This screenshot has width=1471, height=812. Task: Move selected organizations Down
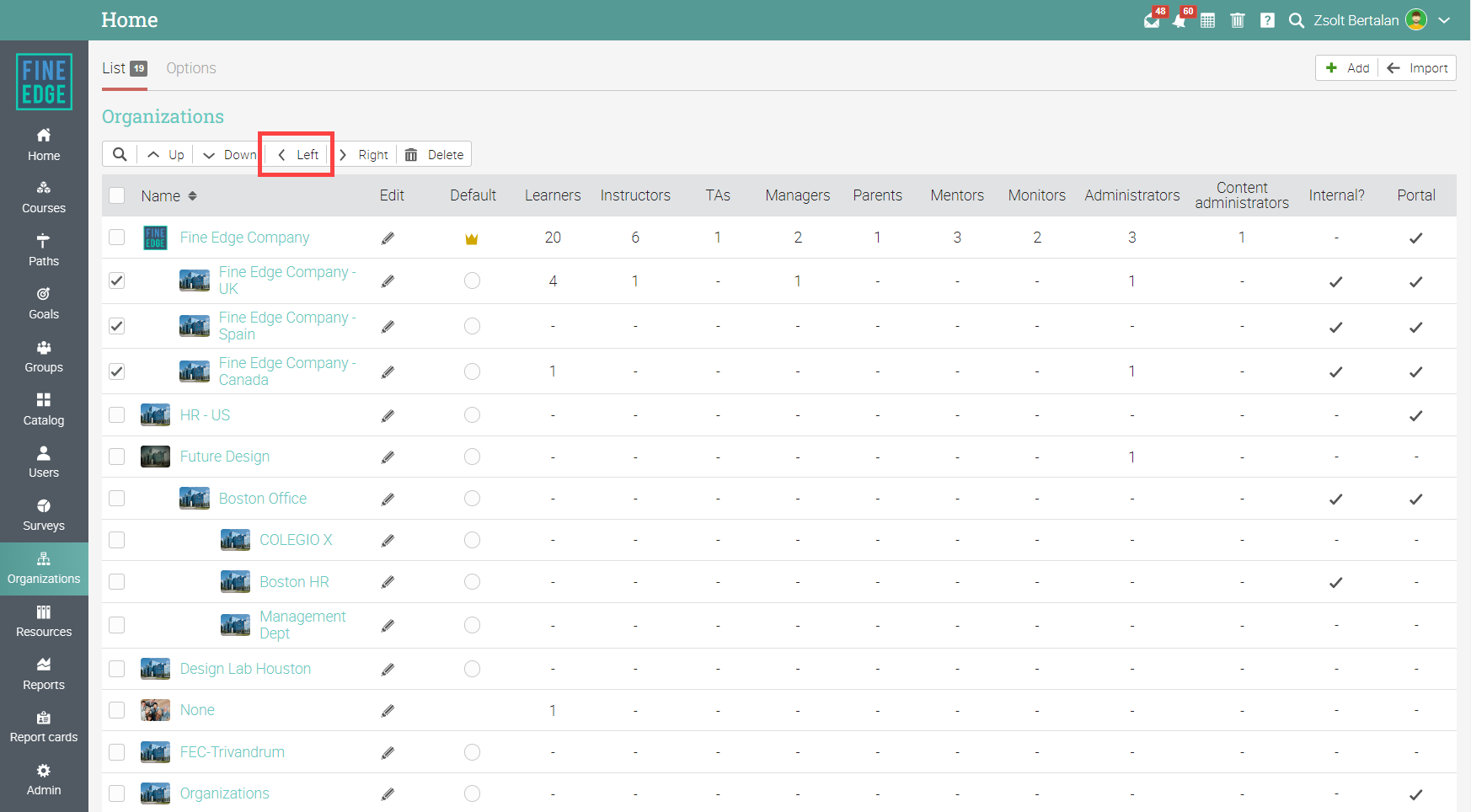229,154
